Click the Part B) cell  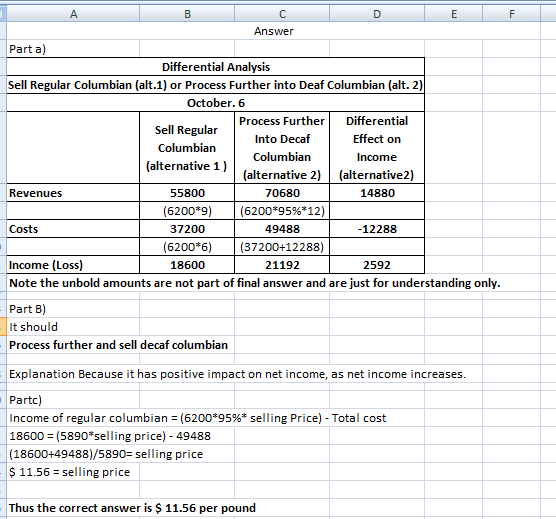point(73,309)
